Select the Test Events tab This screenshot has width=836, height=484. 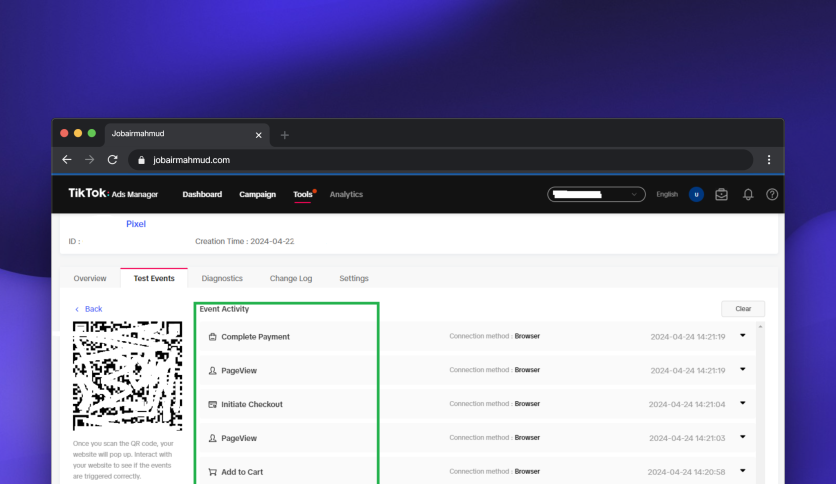pyautogui.click(x=154, y=278)
